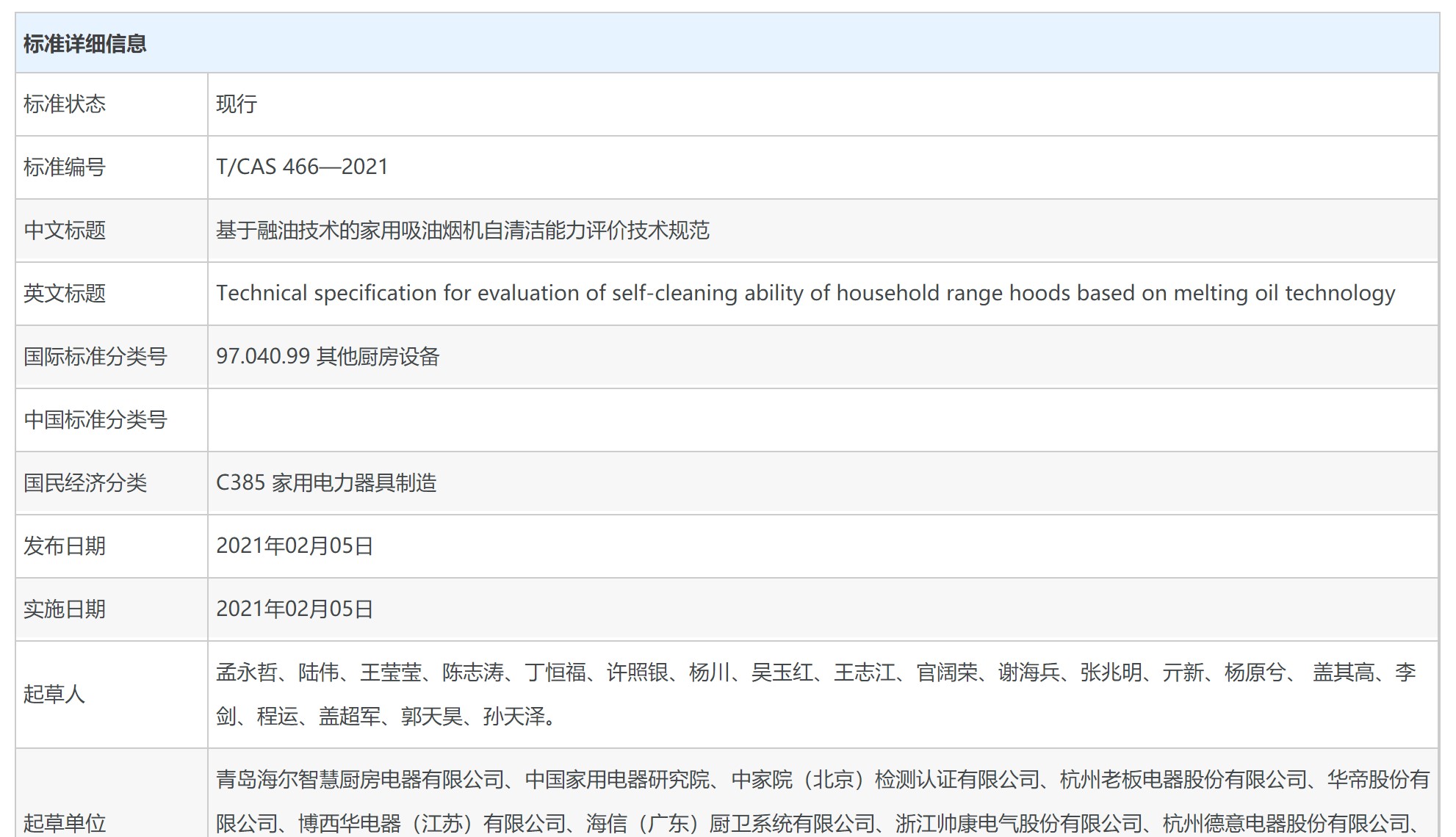Click the 中国标准分类号 label
Image resolution: width=1456 pixels, height=837 pixels.
pos(95,420)
